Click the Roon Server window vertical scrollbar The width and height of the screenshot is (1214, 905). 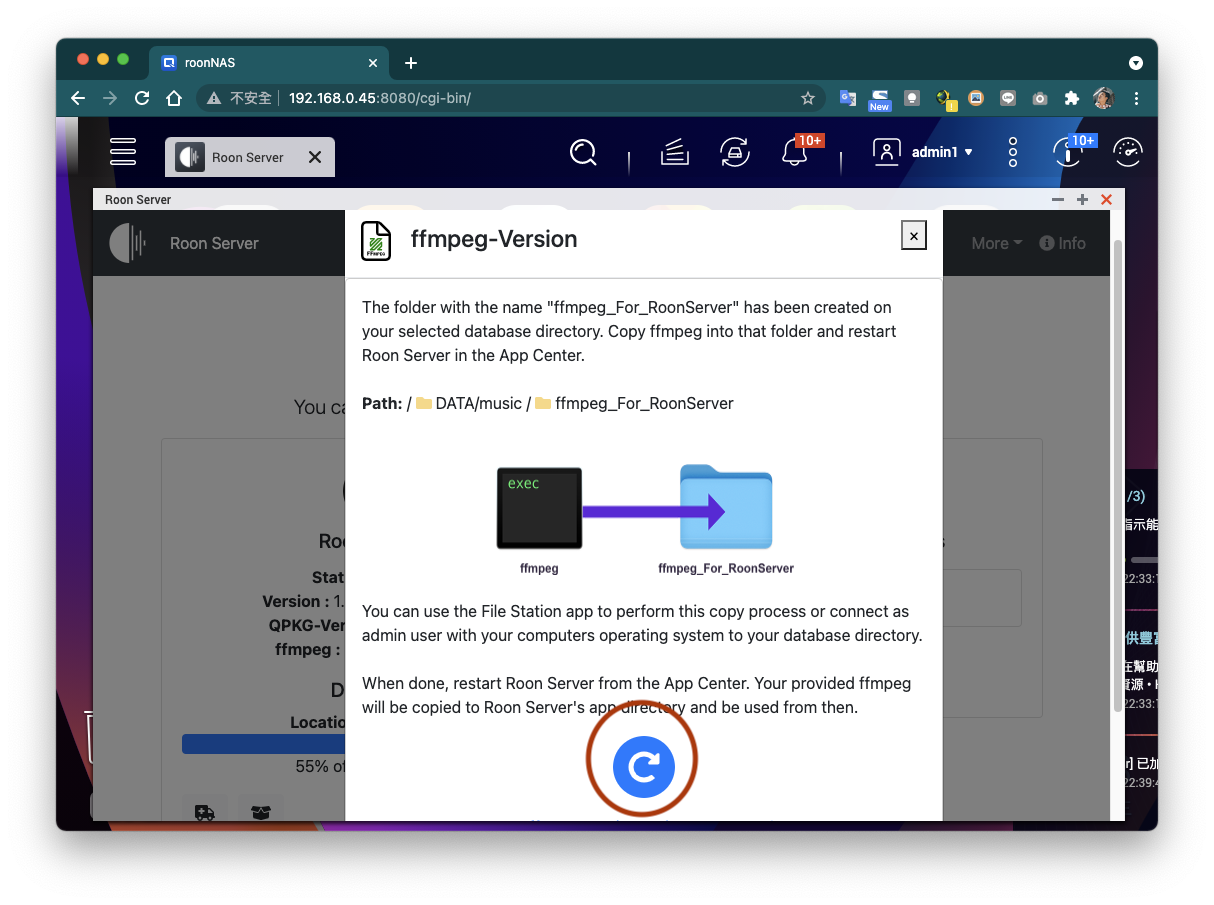pyautogui.click(x=1118, y=475)
